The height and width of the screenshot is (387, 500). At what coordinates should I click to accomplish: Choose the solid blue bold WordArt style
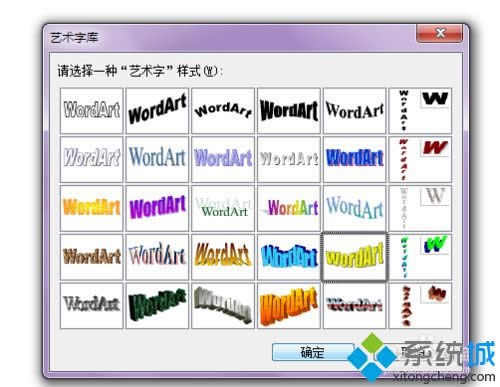[355, 159]
